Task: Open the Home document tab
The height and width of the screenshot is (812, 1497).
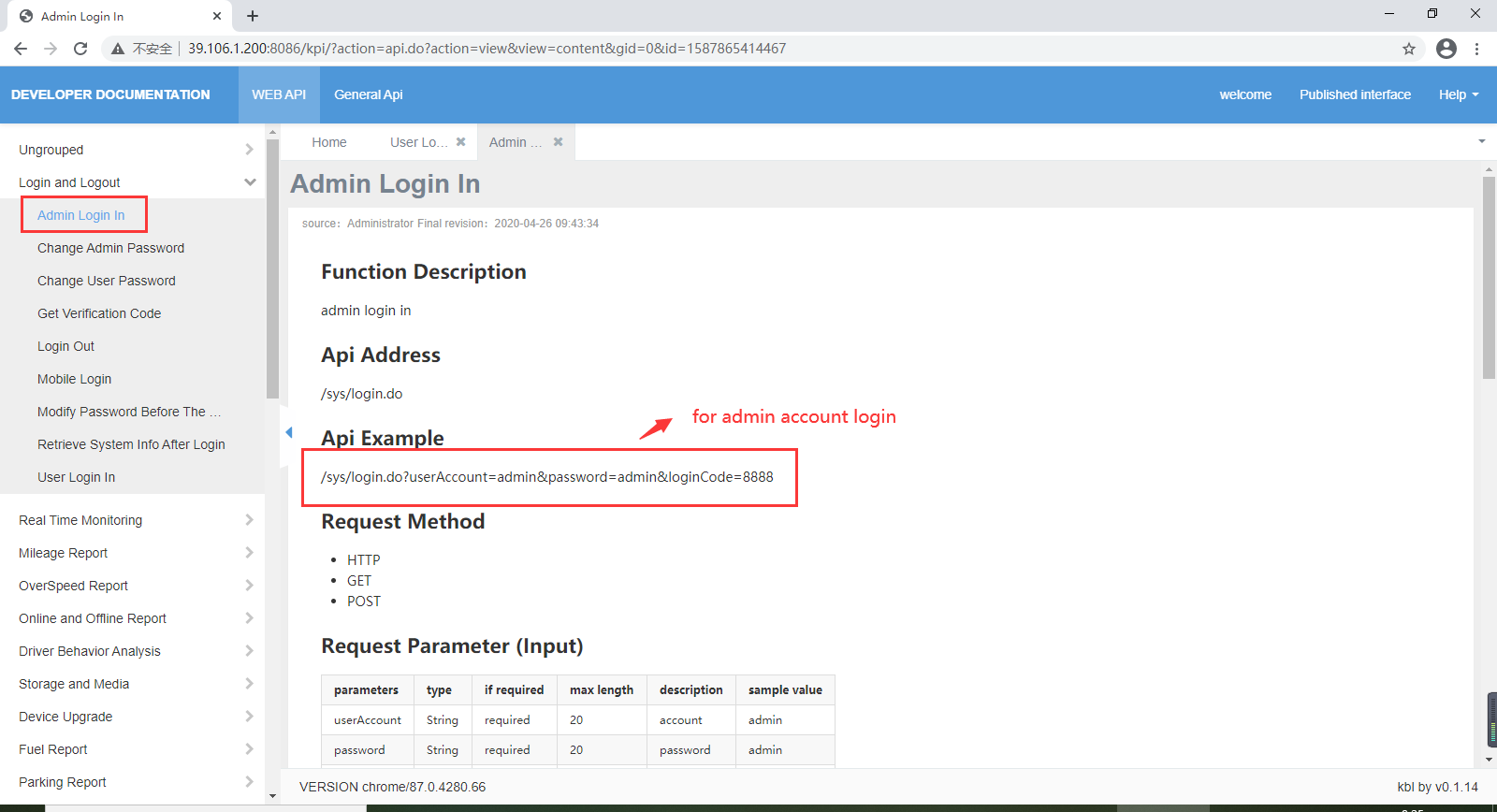Action: pyautogui.click(x=329, y=142)
